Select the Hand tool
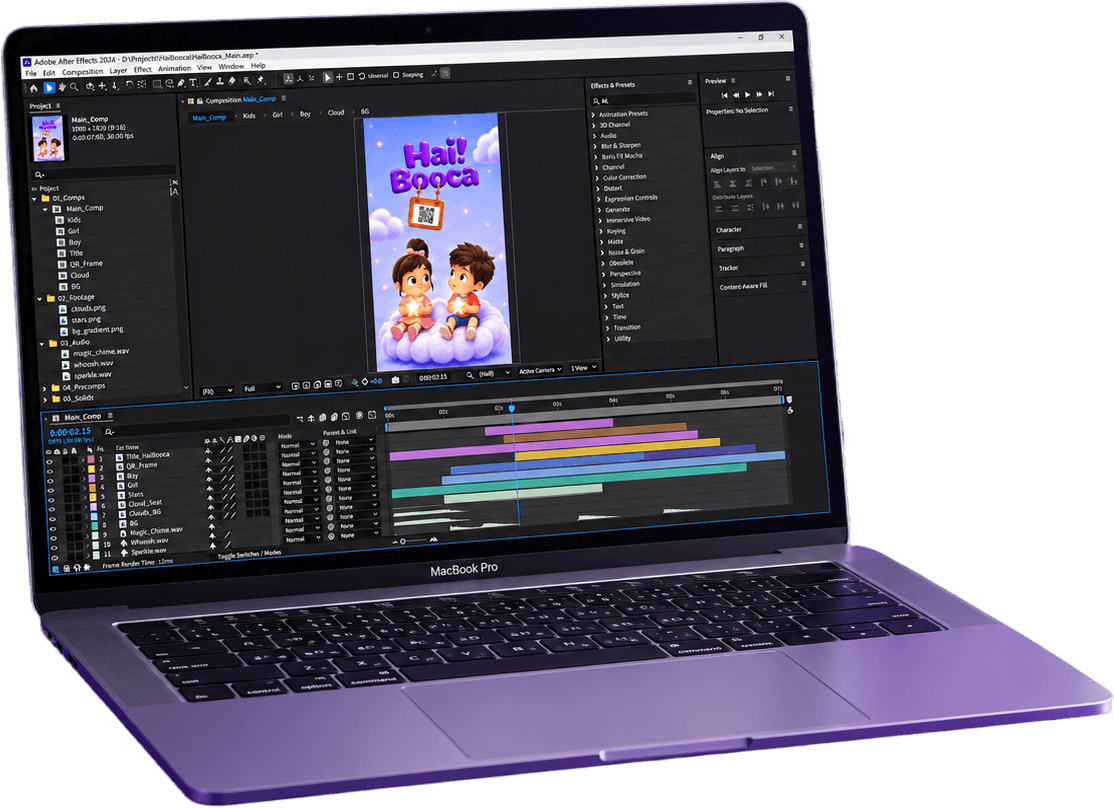The width and height of the screenshot is (1114, 808). tap(62, 87)
